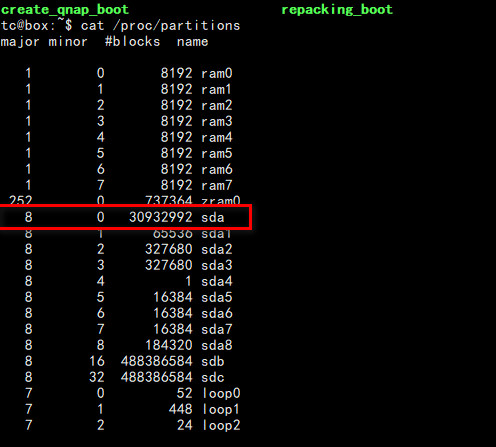
Task: Select the sda3 partition name
Action: coord(217,265)
